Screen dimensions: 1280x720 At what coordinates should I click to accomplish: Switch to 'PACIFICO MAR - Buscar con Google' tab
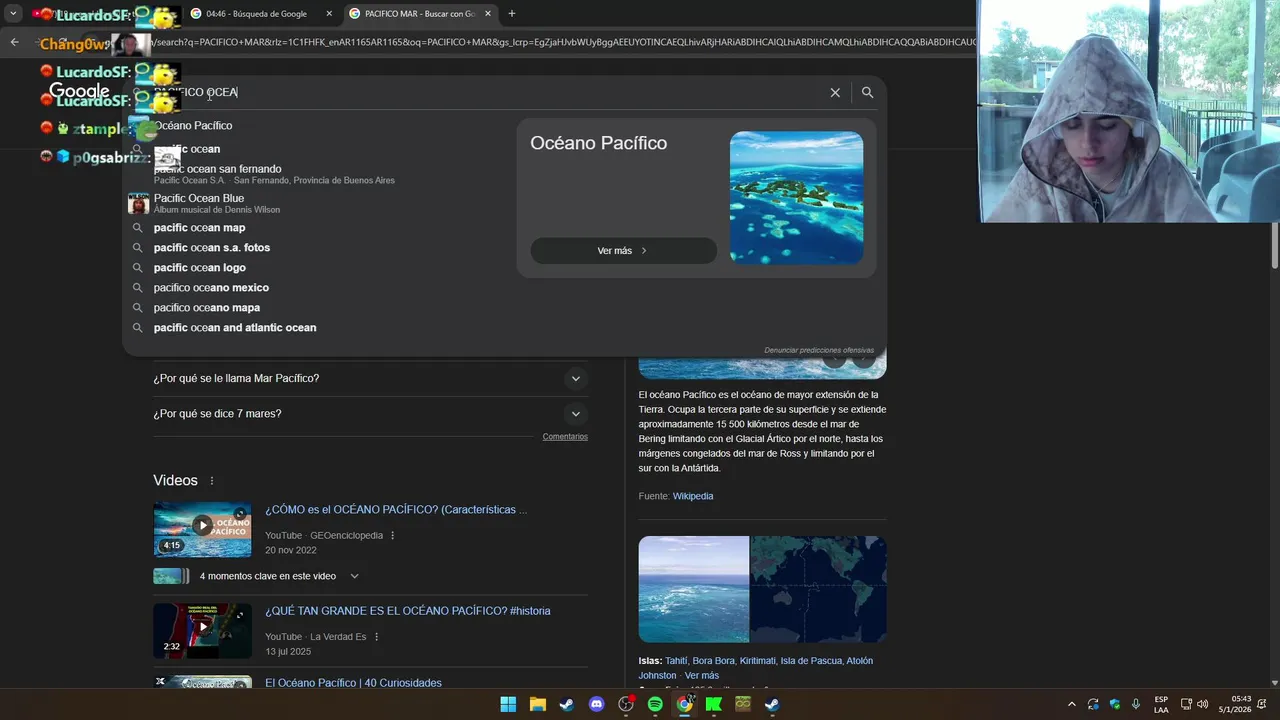[421, 14]
